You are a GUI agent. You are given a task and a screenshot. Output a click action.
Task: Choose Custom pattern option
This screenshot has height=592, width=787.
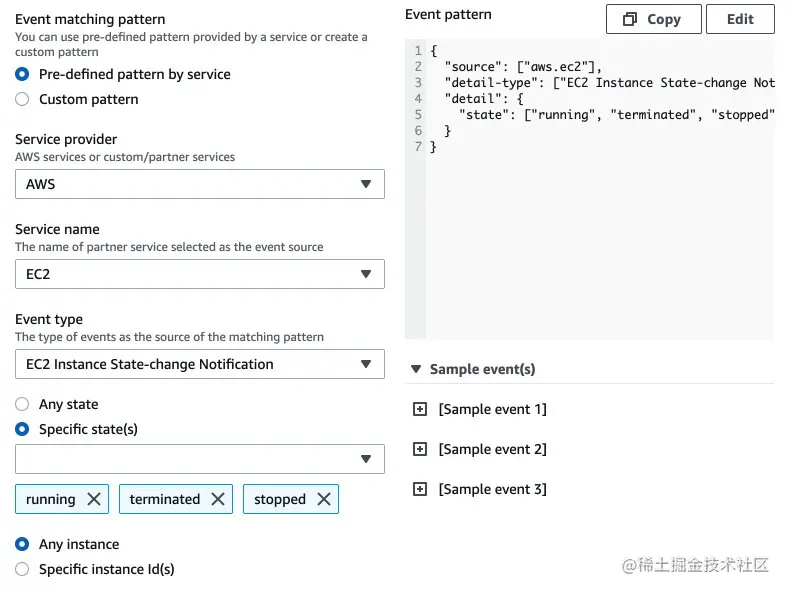click(22, 99)
